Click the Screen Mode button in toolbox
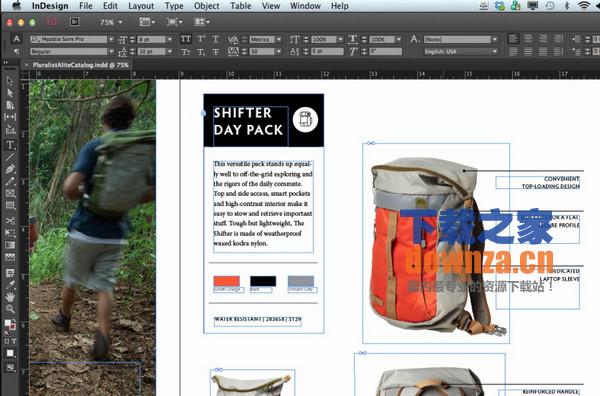 [10, 368]
